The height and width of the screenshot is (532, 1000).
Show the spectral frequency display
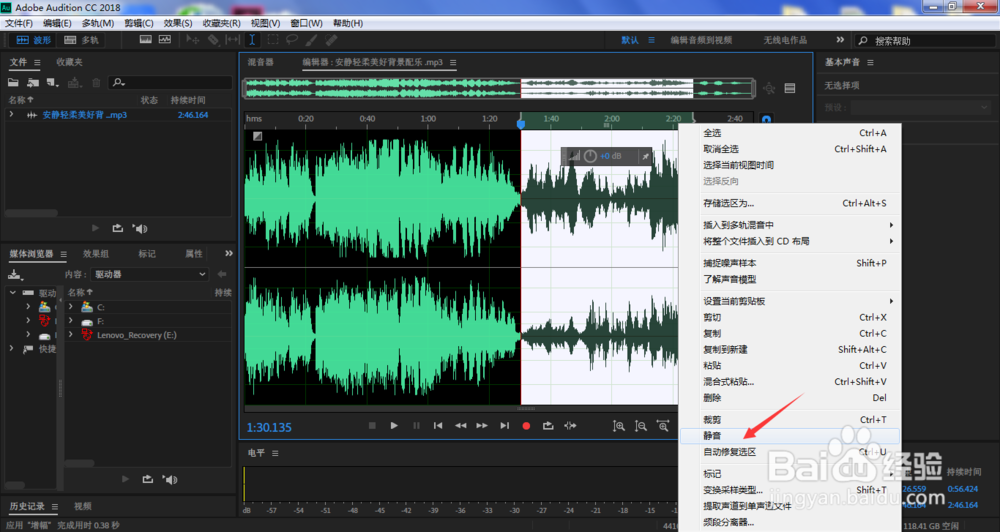[x=145, y=40]
